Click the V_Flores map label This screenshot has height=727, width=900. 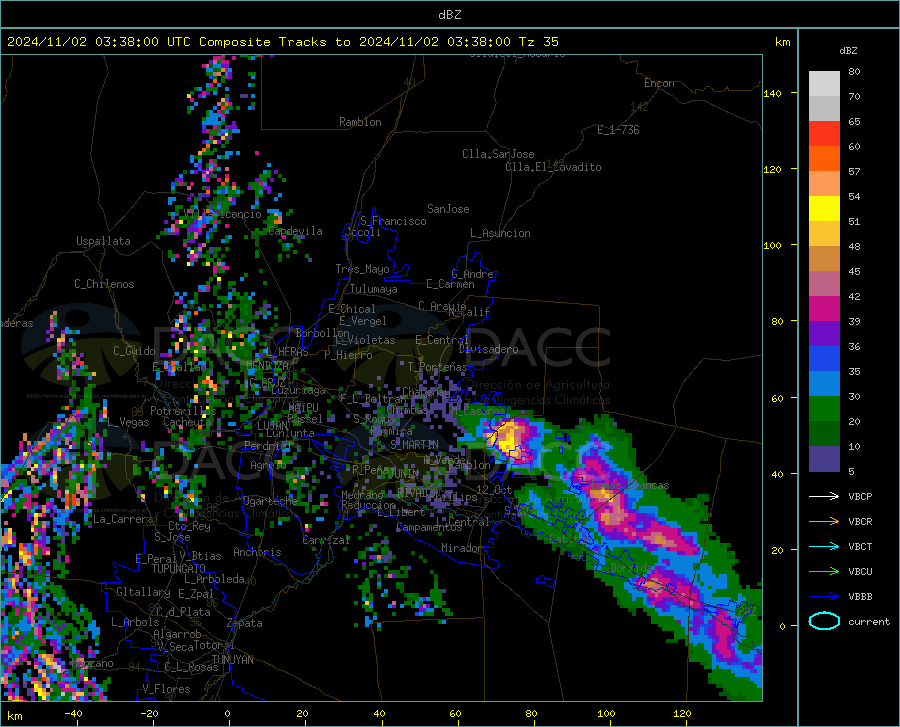click(x=166, y=689)
